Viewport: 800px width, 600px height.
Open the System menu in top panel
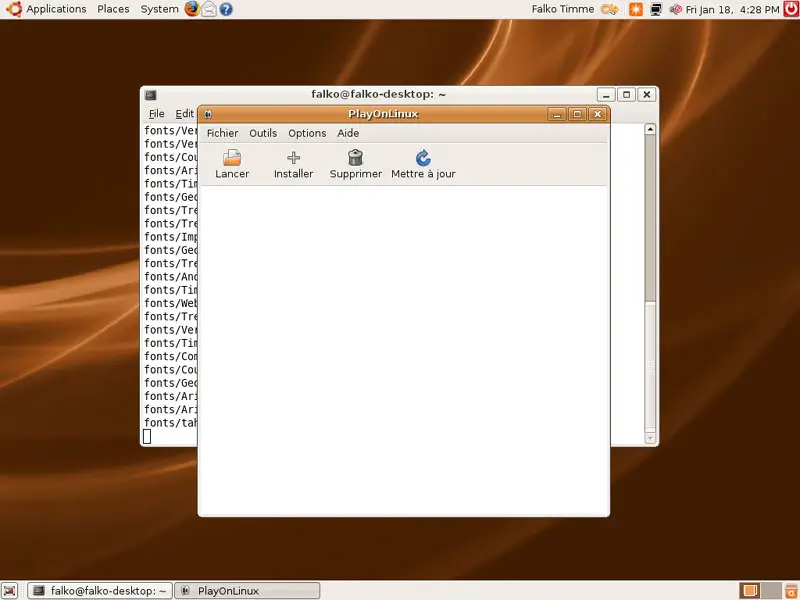[x=159, y=9]
